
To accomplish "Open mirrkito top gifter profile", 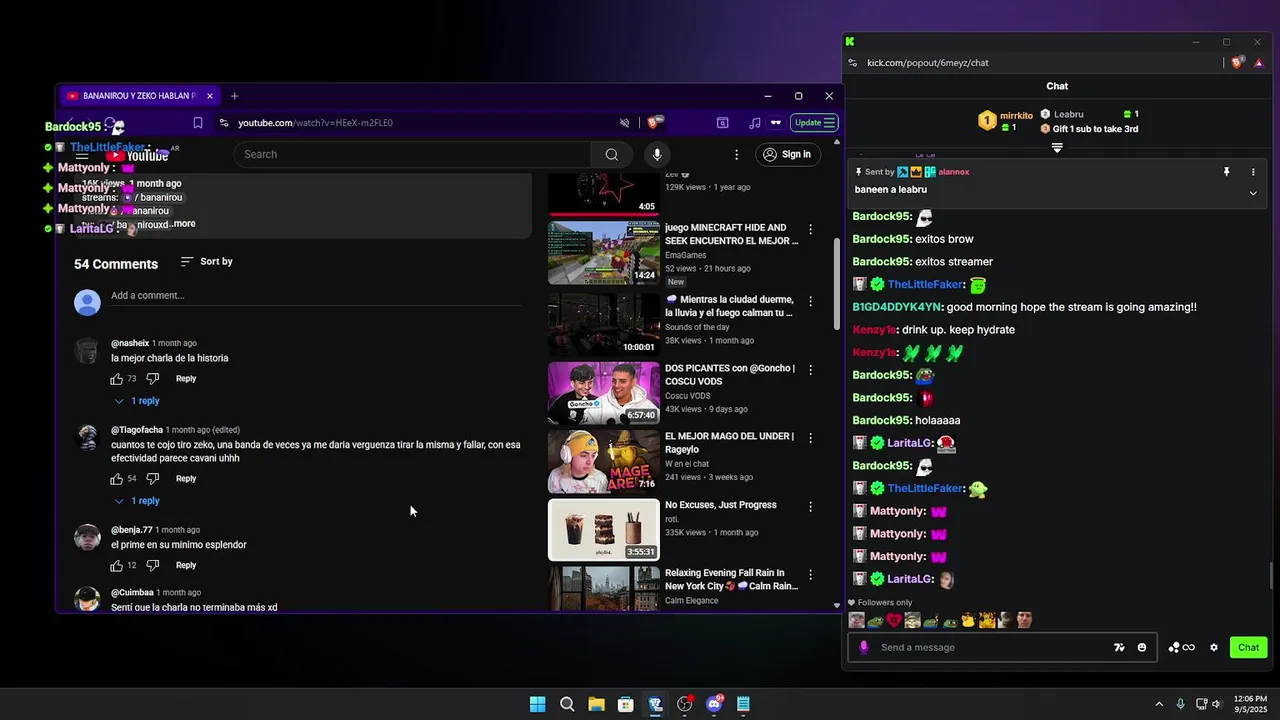I will pyautogui.click(x=1016, y=116).
